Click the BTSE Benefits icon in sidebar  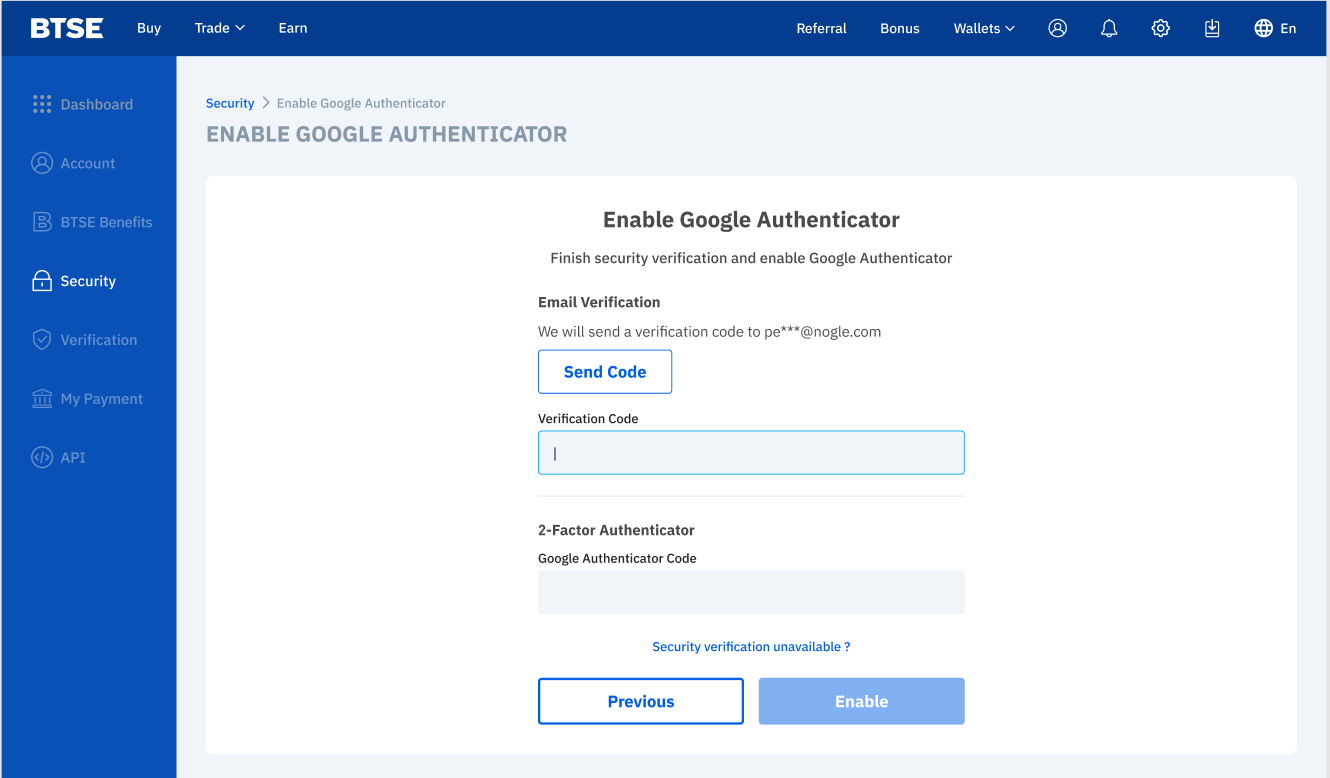(x=41, y=222)
